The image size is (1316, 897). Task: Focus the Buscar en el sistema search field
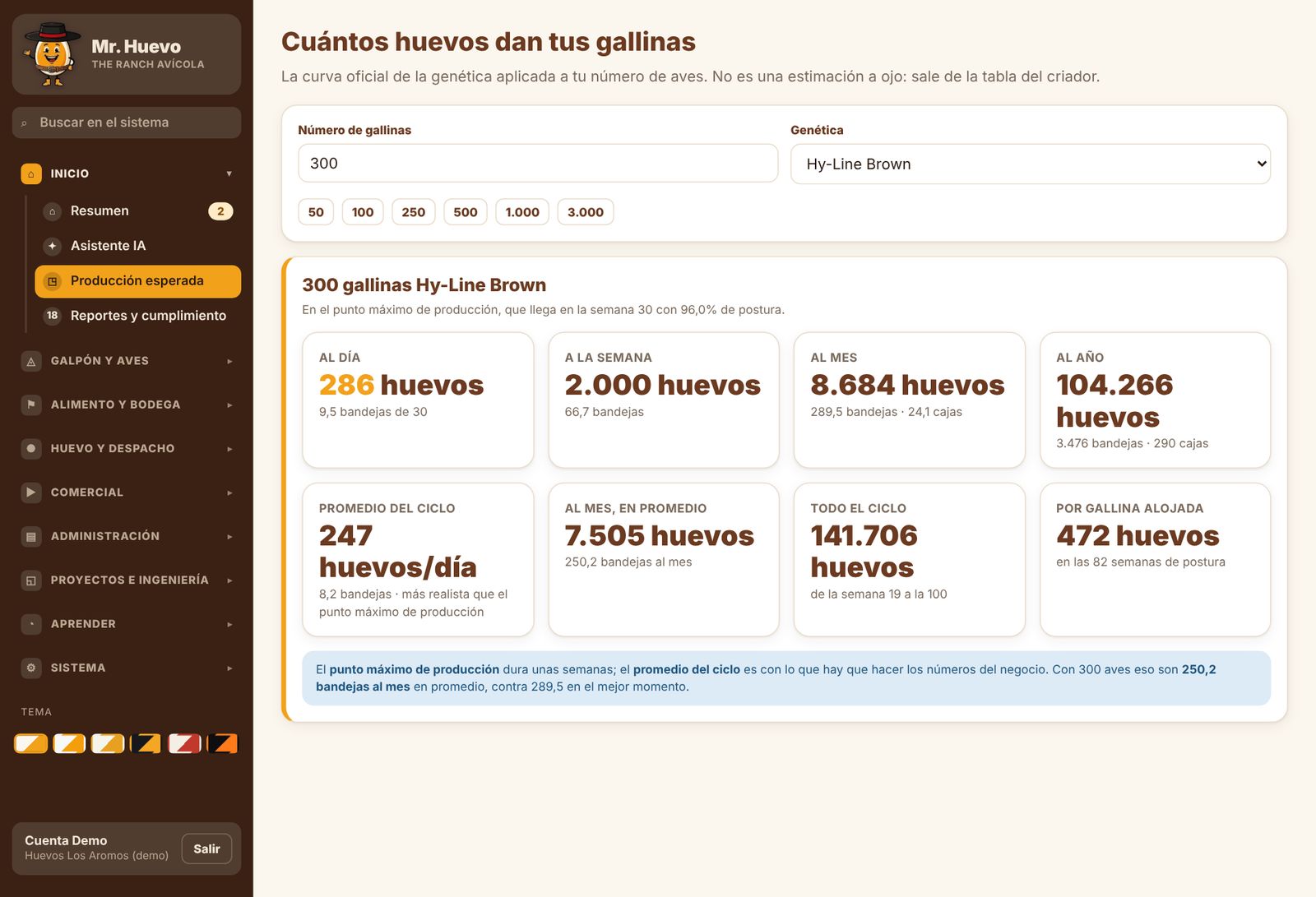point(127,123)
